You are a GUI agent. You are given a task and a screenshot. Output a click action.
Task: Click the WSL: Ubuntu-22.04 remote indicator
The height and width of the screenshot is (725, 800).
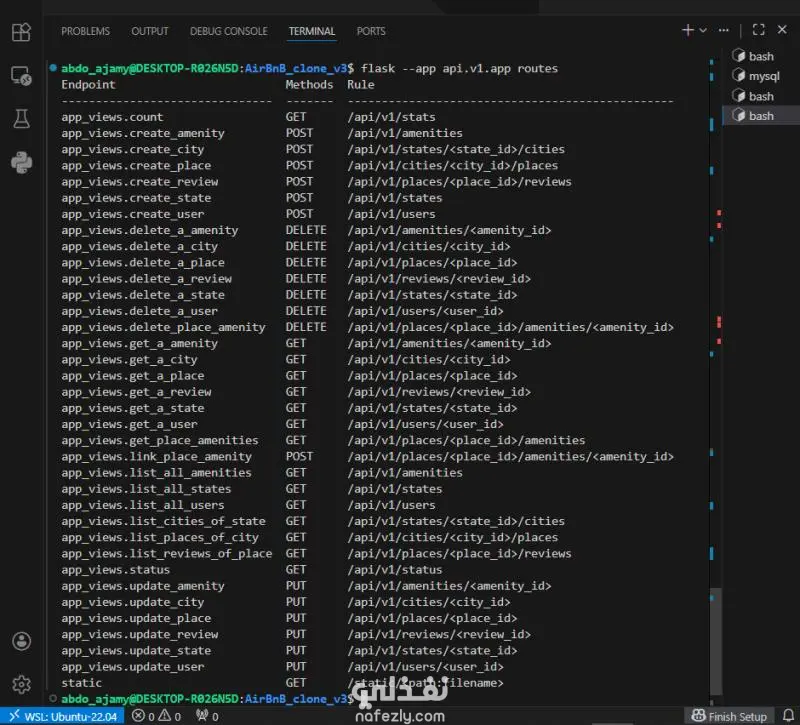pos(62,716)
